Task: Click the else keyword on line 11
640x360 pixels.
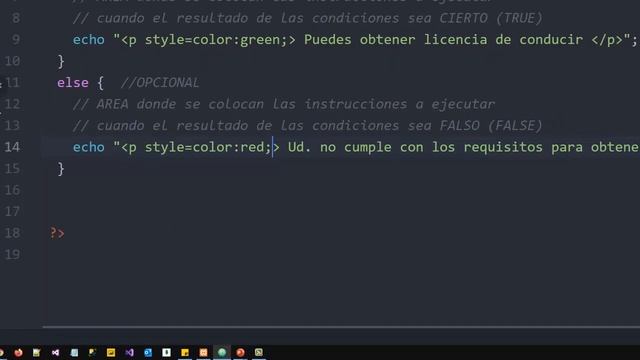Action: pos(73,82)
